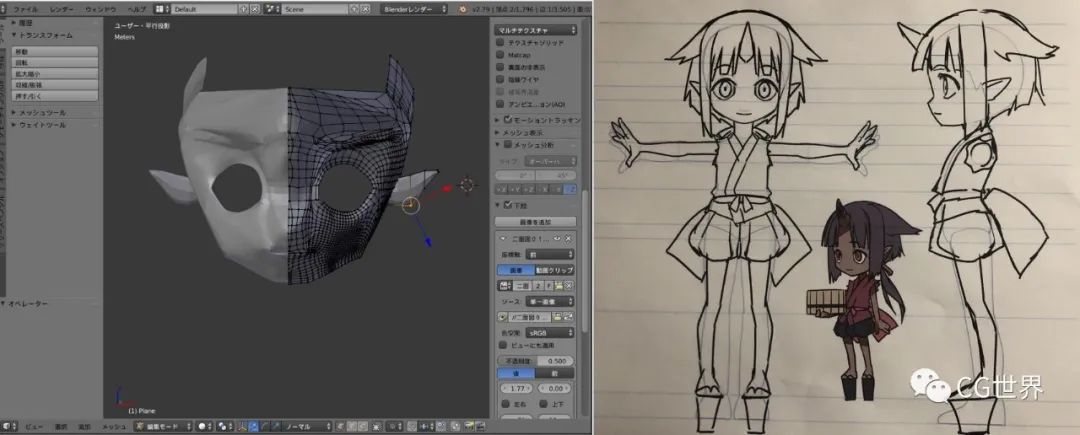1080x435 pixels.
Task: Click the 画像を追加 button
Action: (536, 222)
